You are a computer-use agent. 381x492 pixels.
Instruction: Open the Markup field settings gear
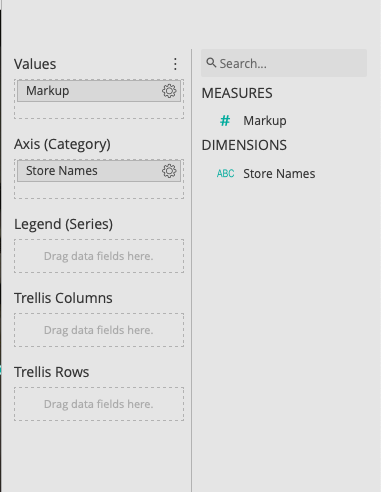tap(169, 91)
